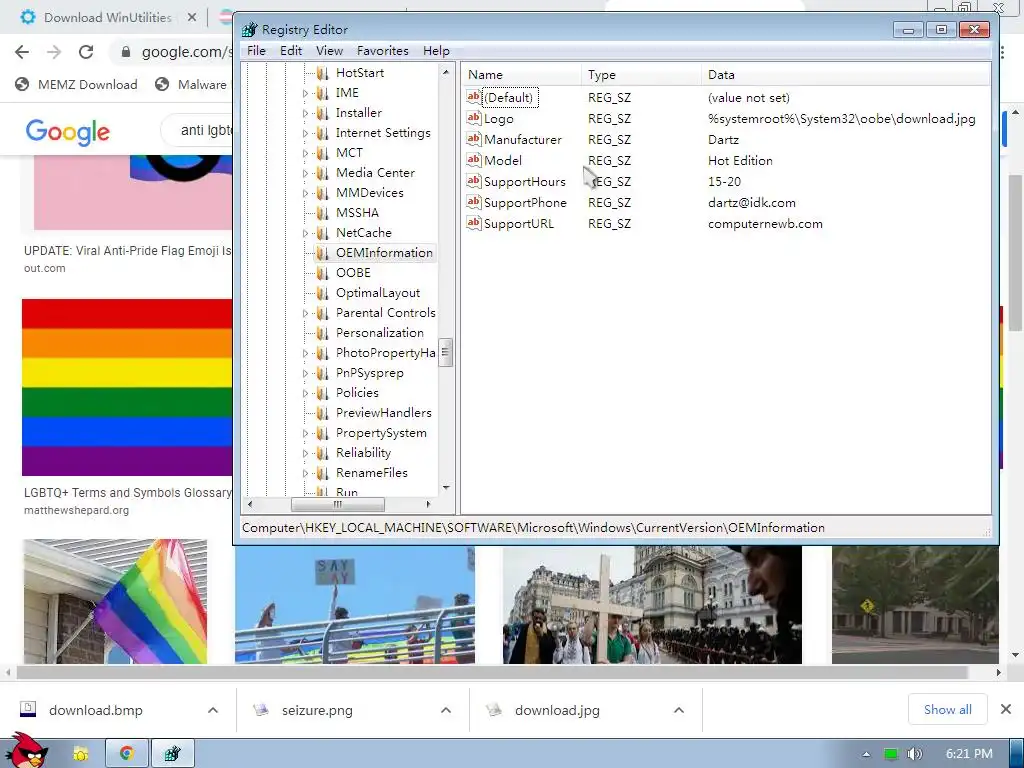Click the green network tray icon
Image resolution: width=1024 pixels, height=768 pixels.
click(x=890, y=754)
